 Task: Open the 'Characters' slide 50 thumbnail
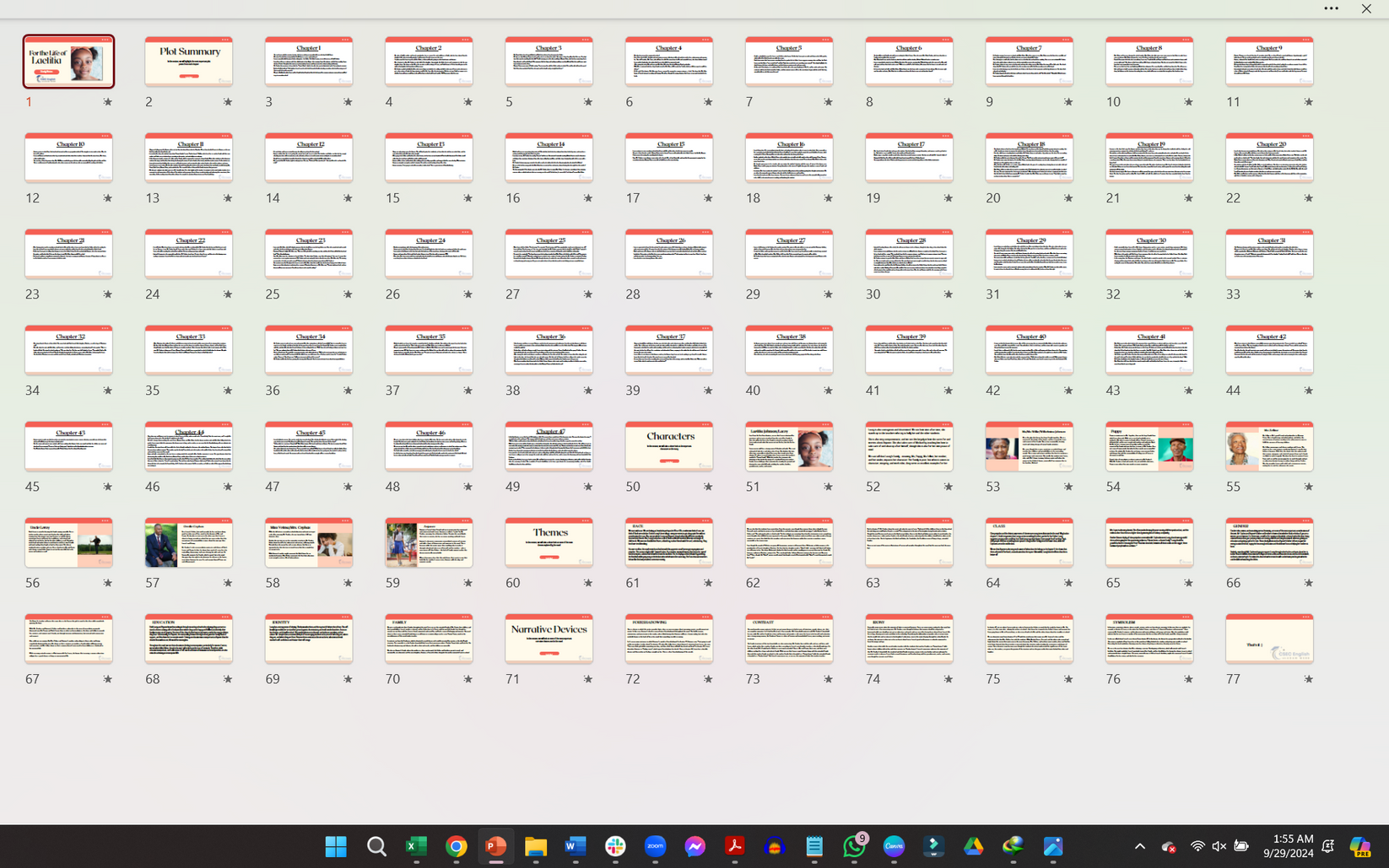point(669,446)
